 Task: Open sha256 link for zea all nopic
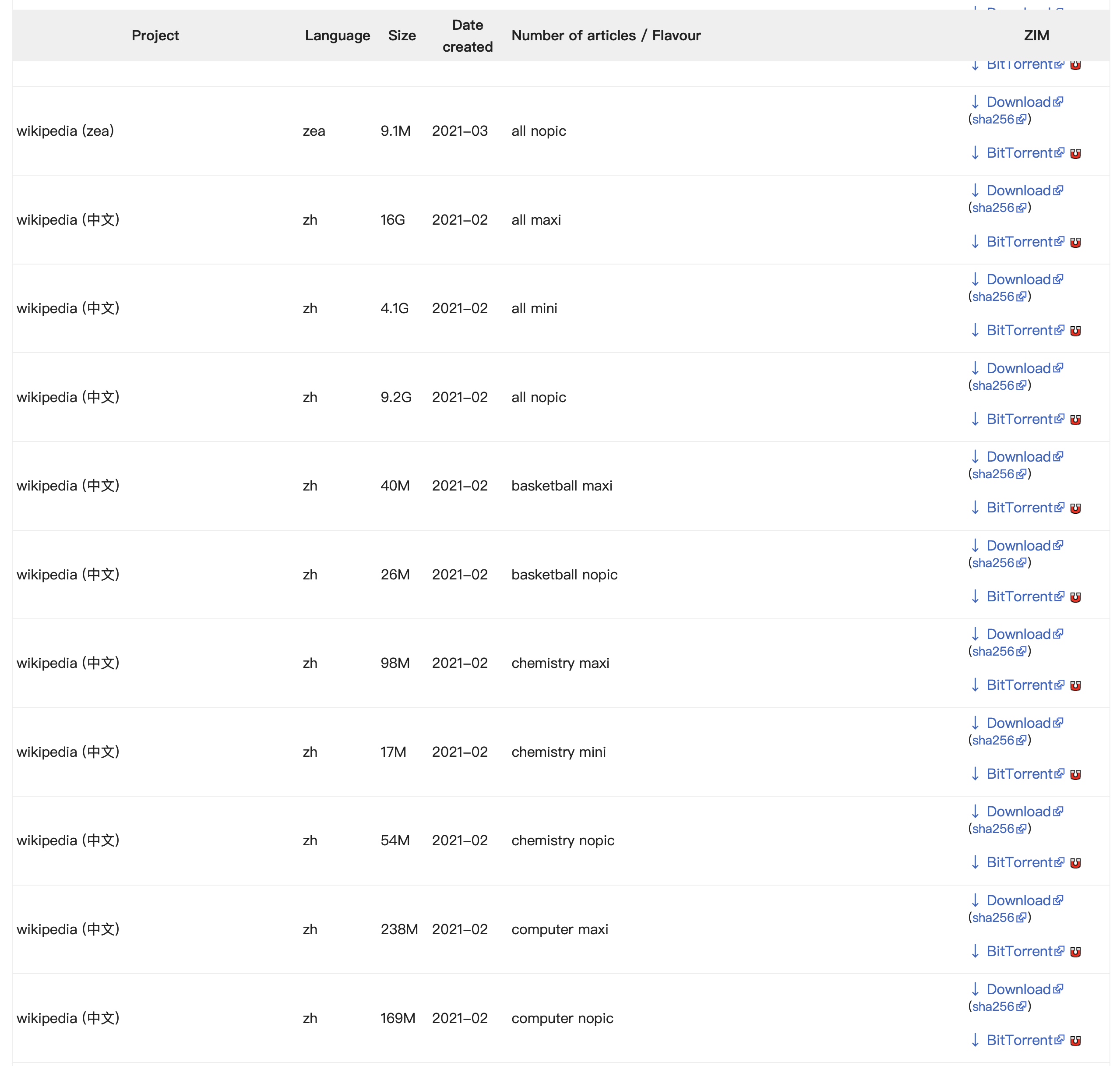(x=993, y=119)
